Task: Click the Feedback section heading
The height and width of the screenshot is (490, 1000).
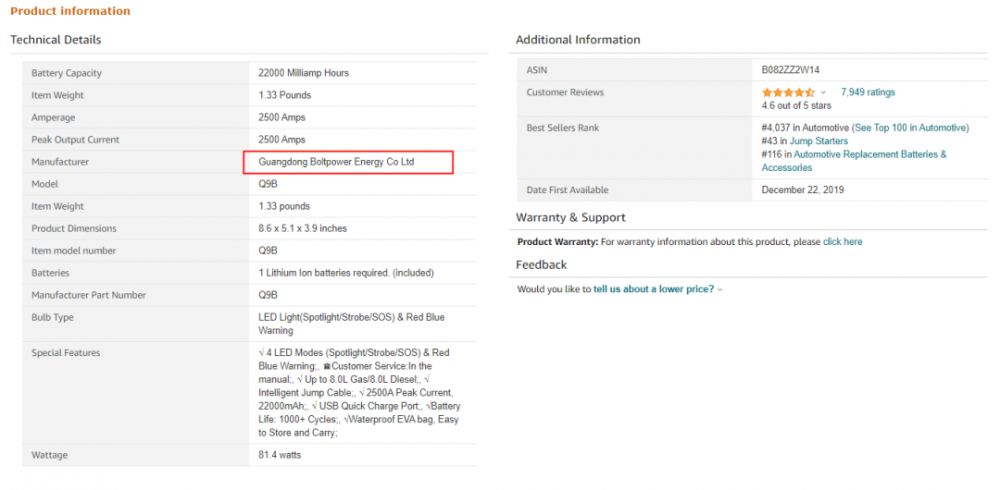Action: coord(541,265)
